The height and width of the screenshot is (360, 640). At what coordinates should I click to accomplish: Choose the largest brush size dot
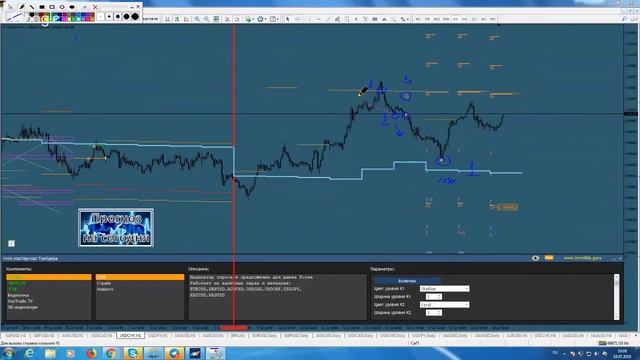pyautogui.click(x=135, y=16)
